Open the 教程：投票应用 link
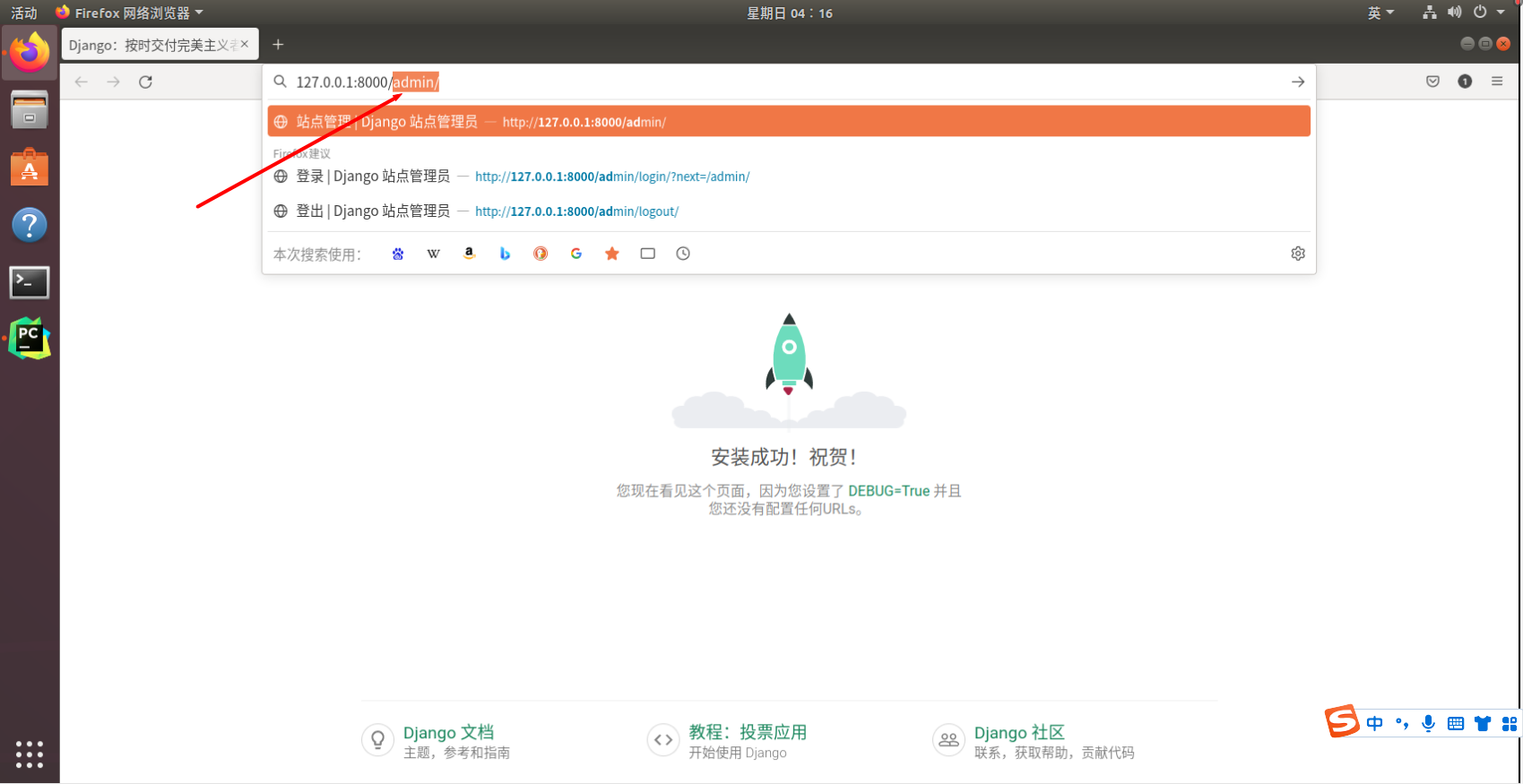Image resolution: width=1523 pixels, height=784 pixels. (x=748, y=733)
